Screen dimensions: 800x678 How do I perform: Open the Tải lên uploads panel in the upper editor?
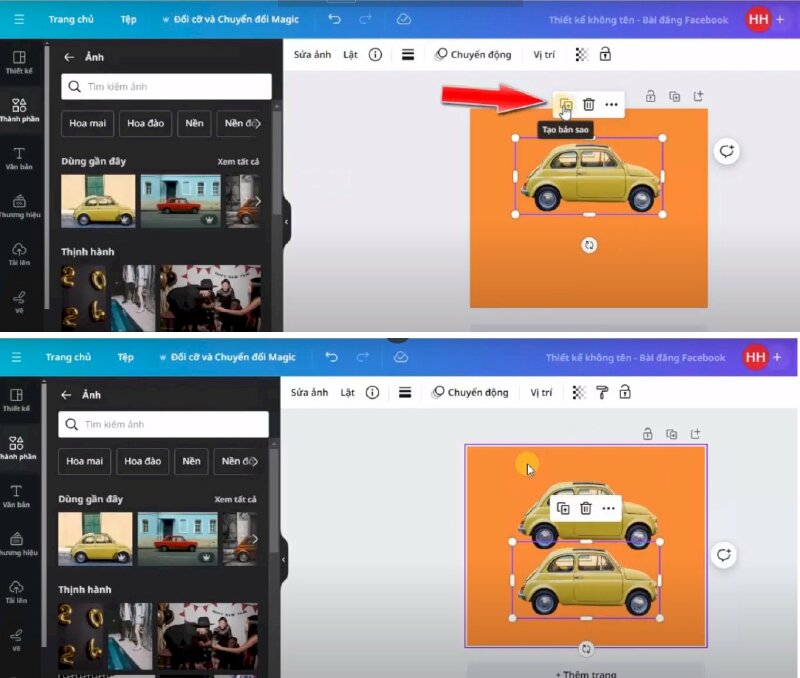(18, 253)
